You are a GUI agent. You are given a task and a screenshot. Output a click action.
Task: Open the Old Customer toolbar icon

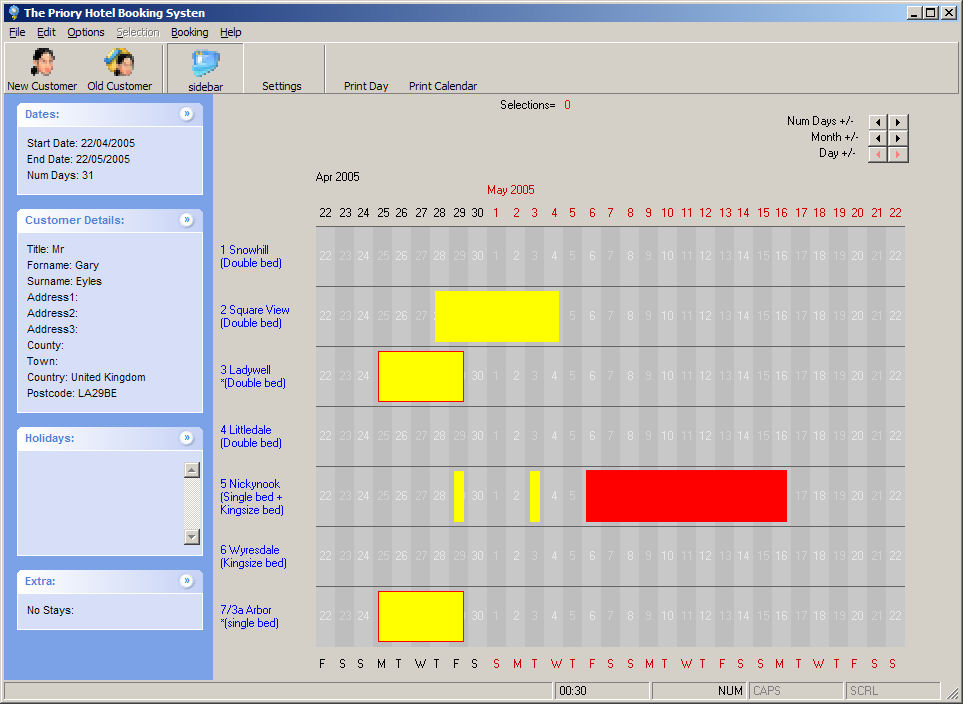click(x=119, y=68)
